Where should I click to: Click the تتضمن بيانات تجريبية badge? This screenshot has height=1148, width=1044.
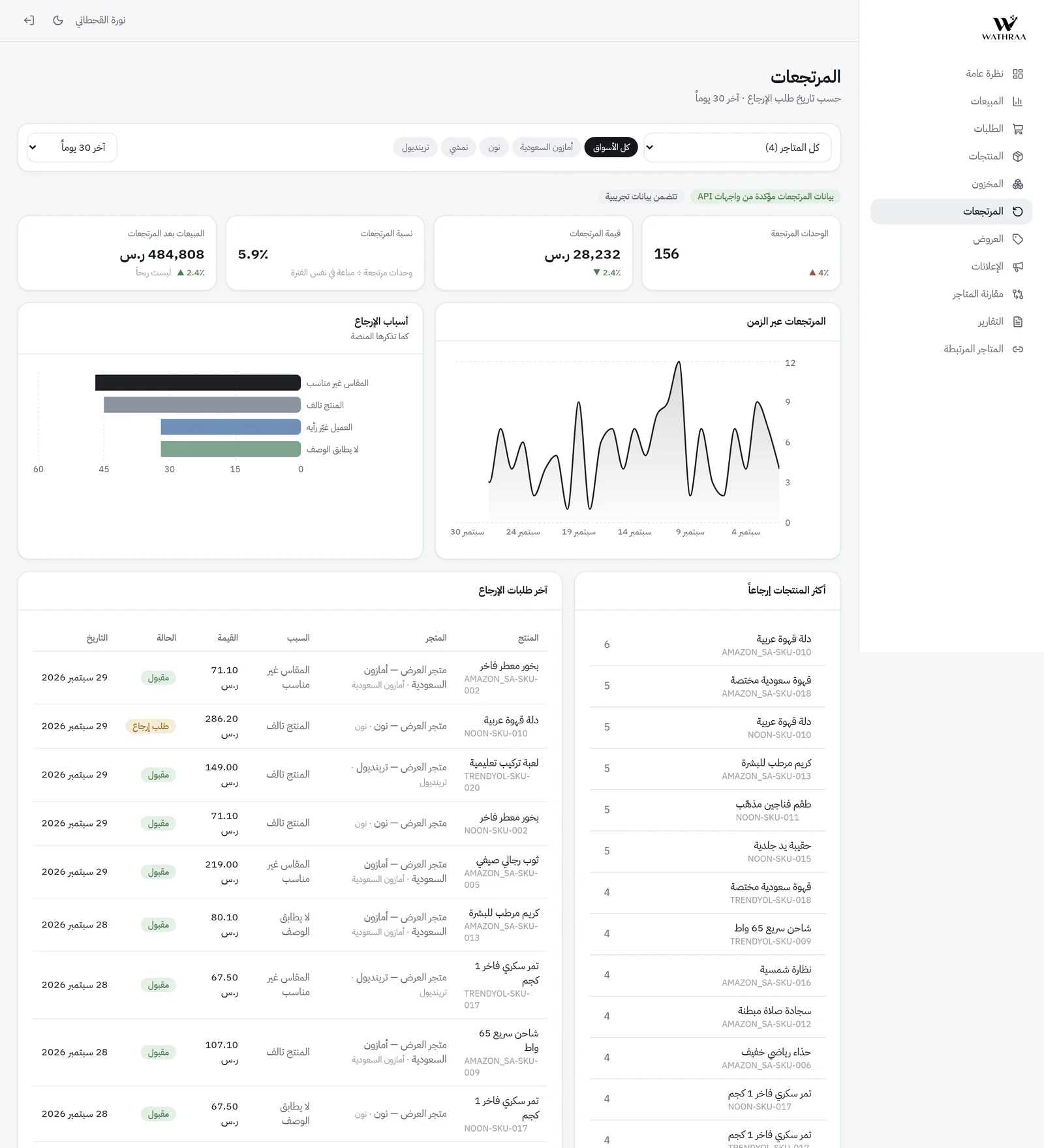[x=641, y=196]
